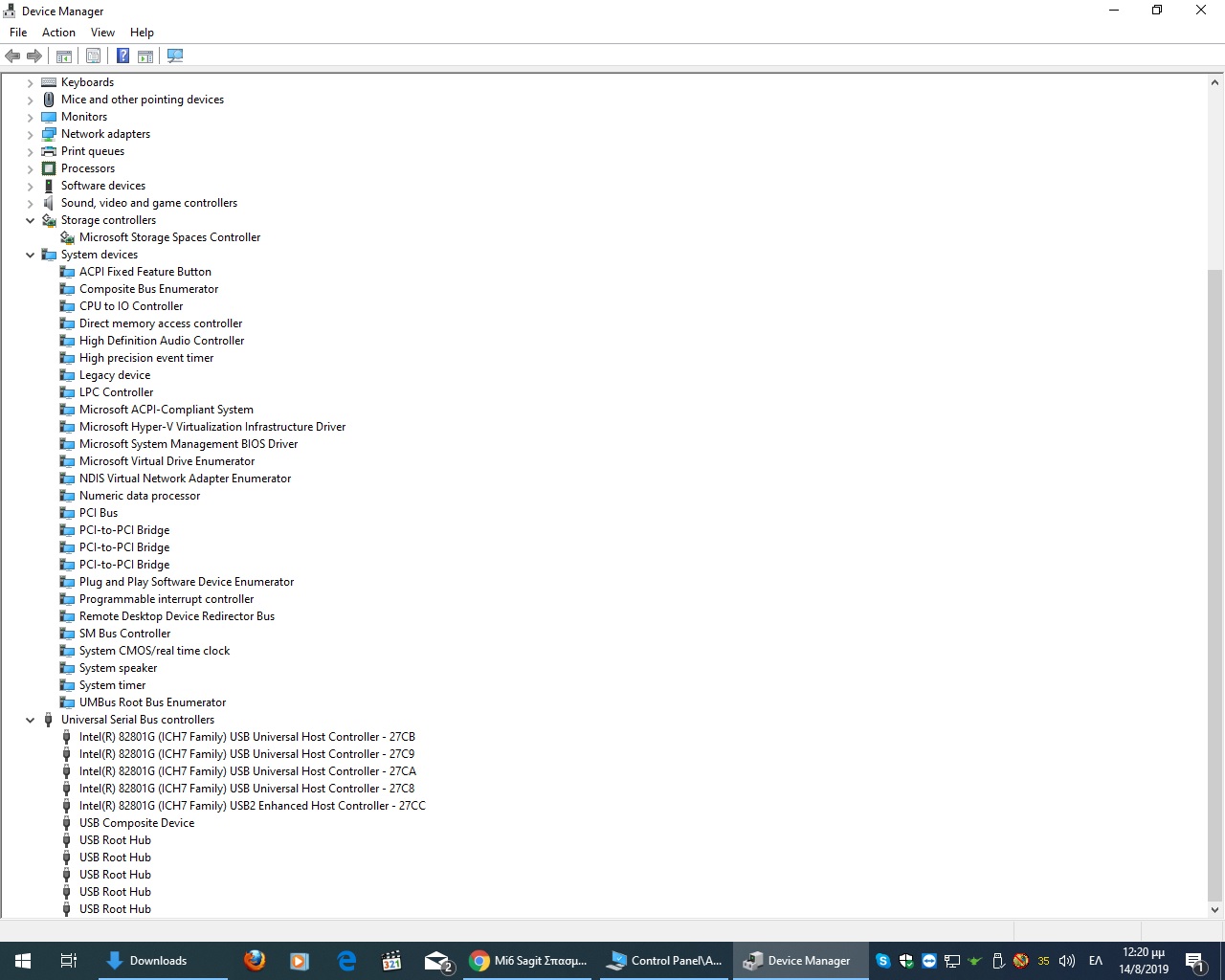Click the scroll up arrow of the device list

1215,82
